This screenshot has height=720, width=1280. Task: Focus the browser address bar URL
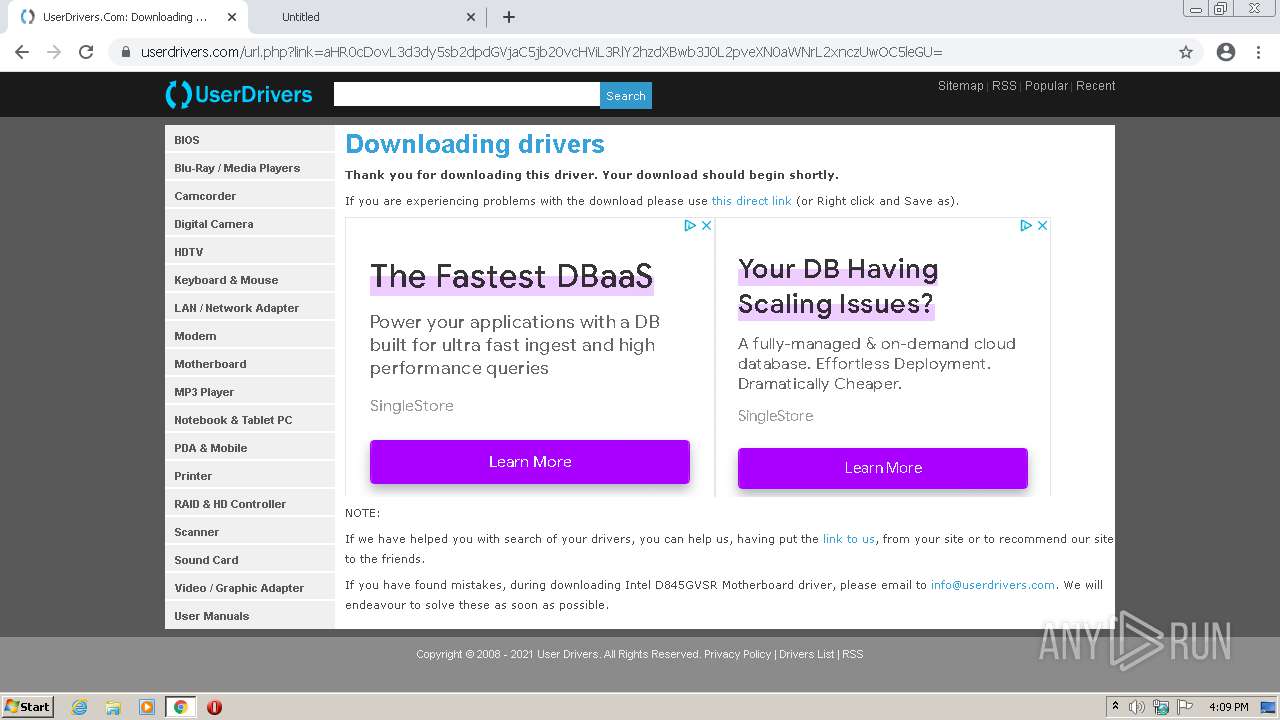[541, 52]
